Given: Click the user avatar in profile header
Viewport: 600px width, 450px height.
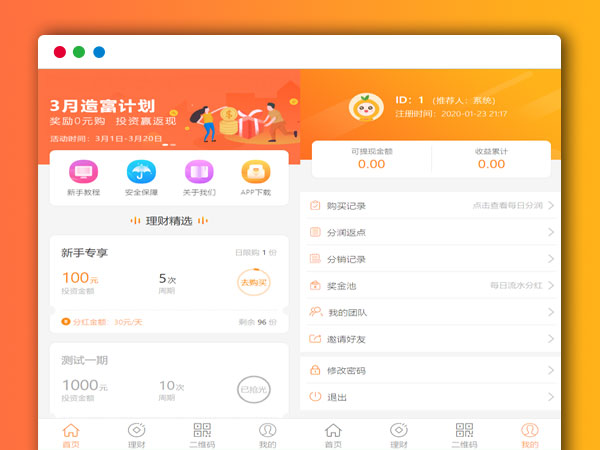Looking at the screenshot, I should (x=366, y=107).
